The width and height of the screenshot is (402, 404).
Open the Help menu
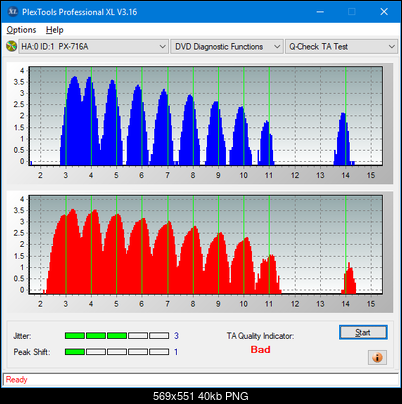(55, 30)
